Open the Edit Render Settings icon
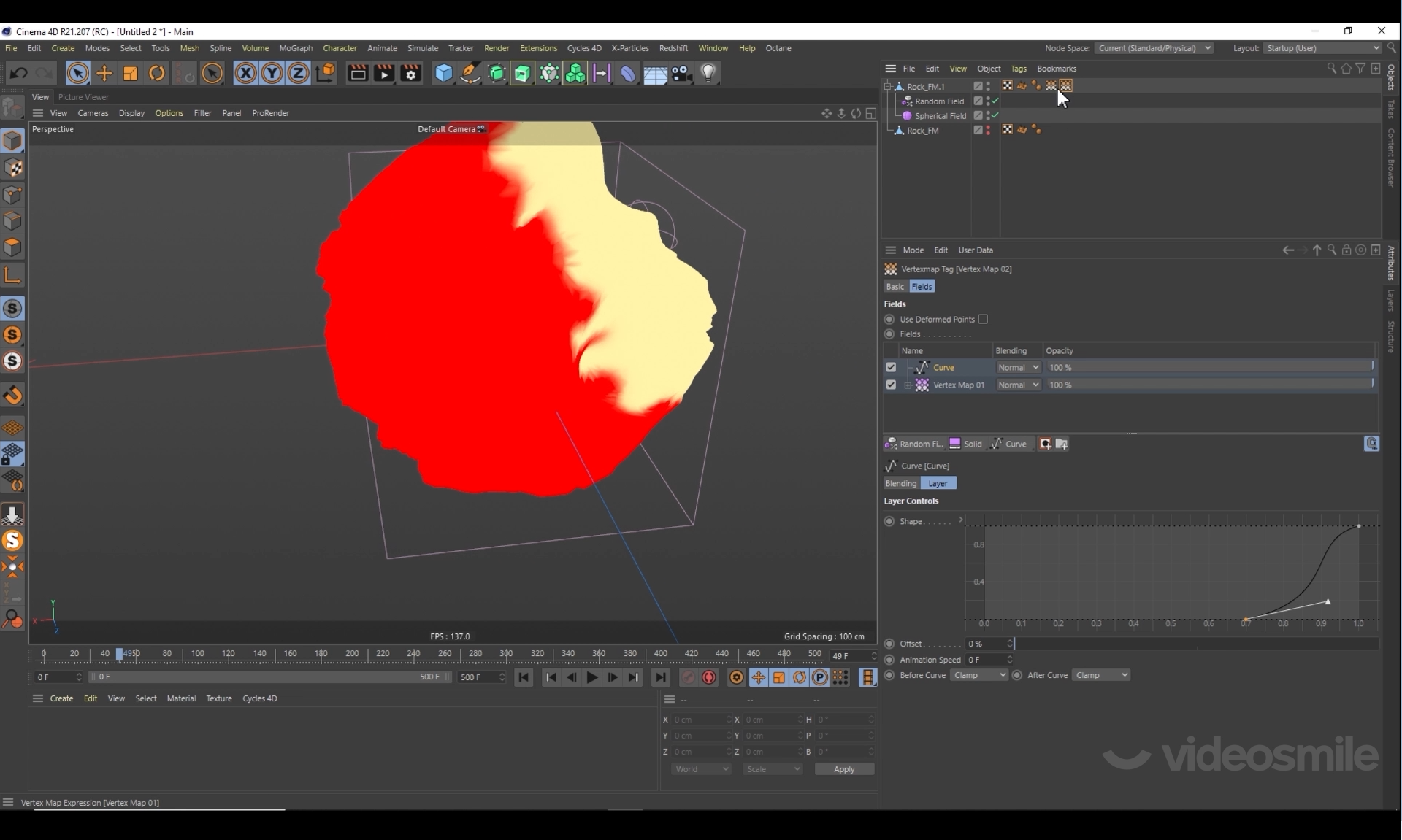1402x840 pixels. coord(411,73)
